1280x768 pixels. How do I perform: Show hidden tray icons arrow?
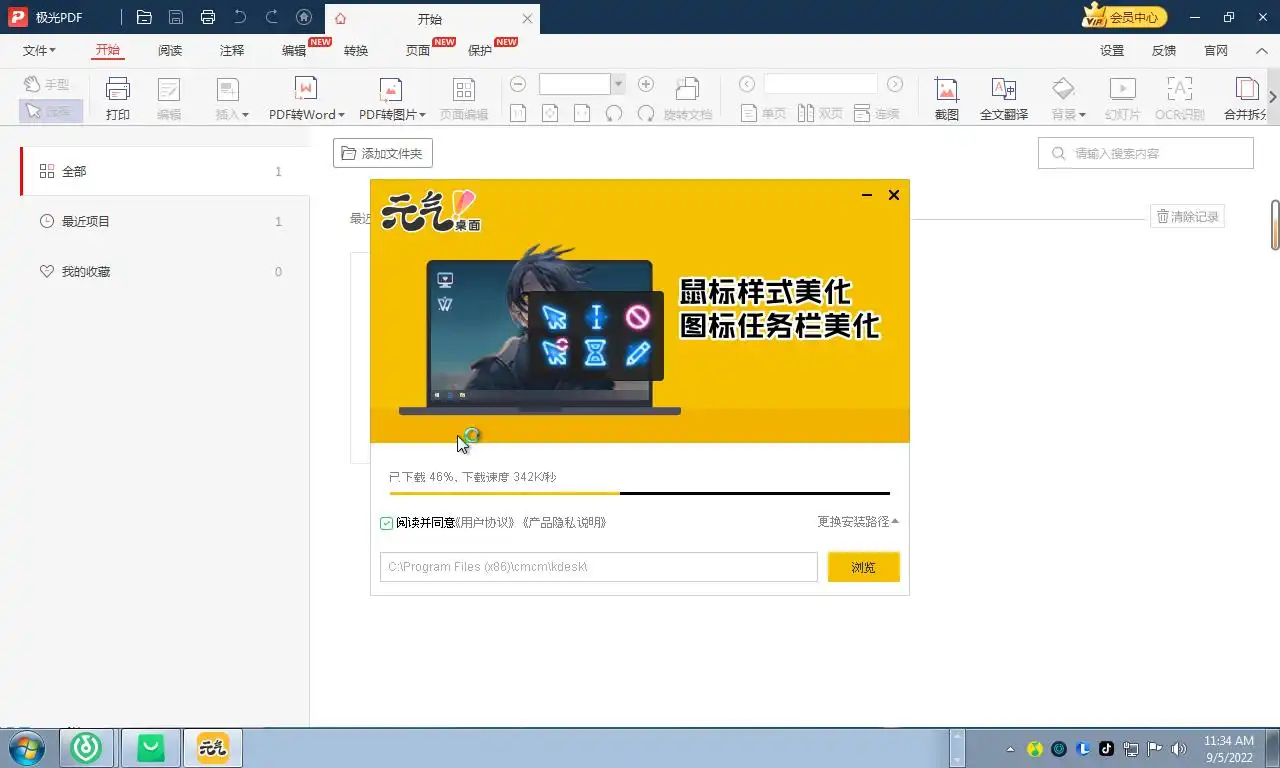click(x=1010, y=748)
